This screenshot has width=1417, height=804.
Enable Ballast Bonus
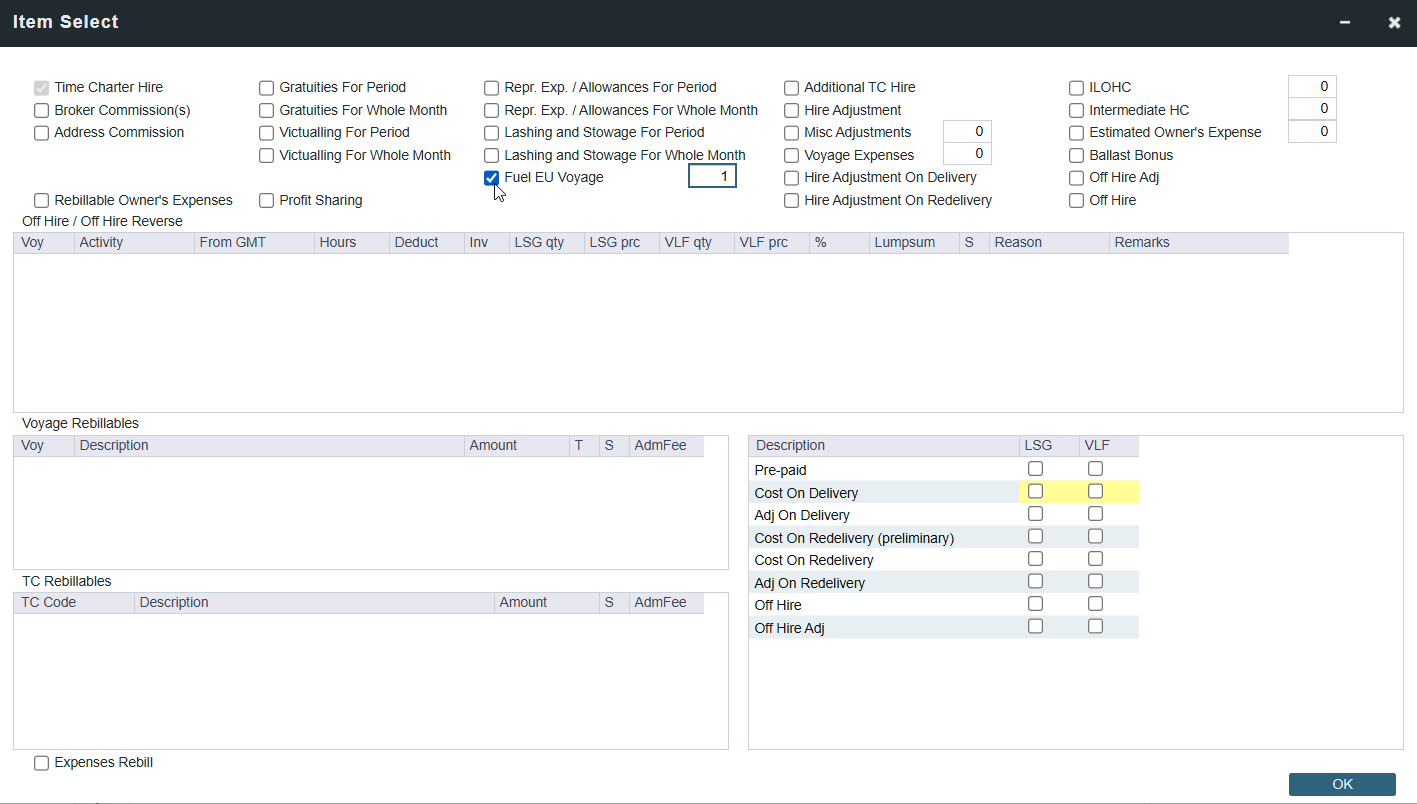tap(1076, 155)
